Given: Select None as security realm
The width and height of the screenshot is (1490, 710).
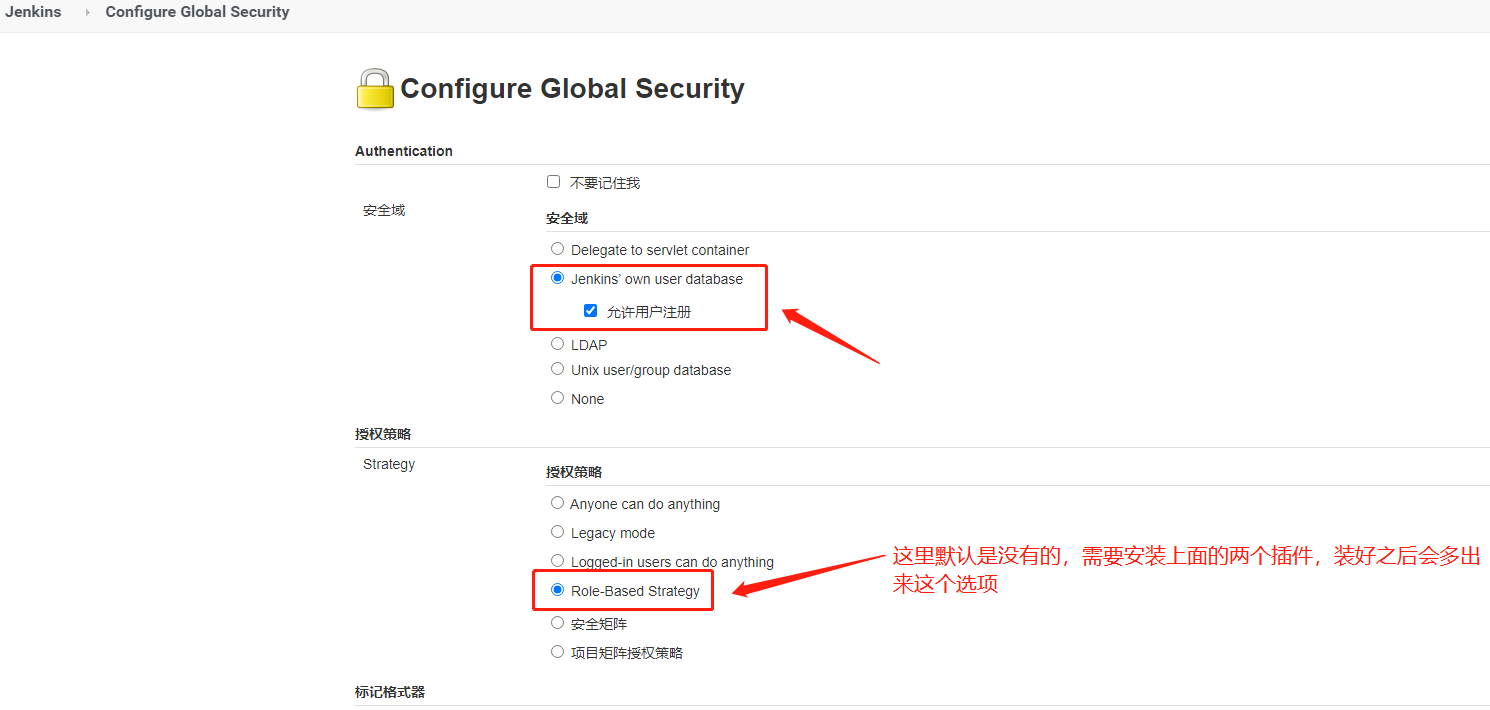Looking at the screenshot, I should pyautogui.click(x=558, y=398).
